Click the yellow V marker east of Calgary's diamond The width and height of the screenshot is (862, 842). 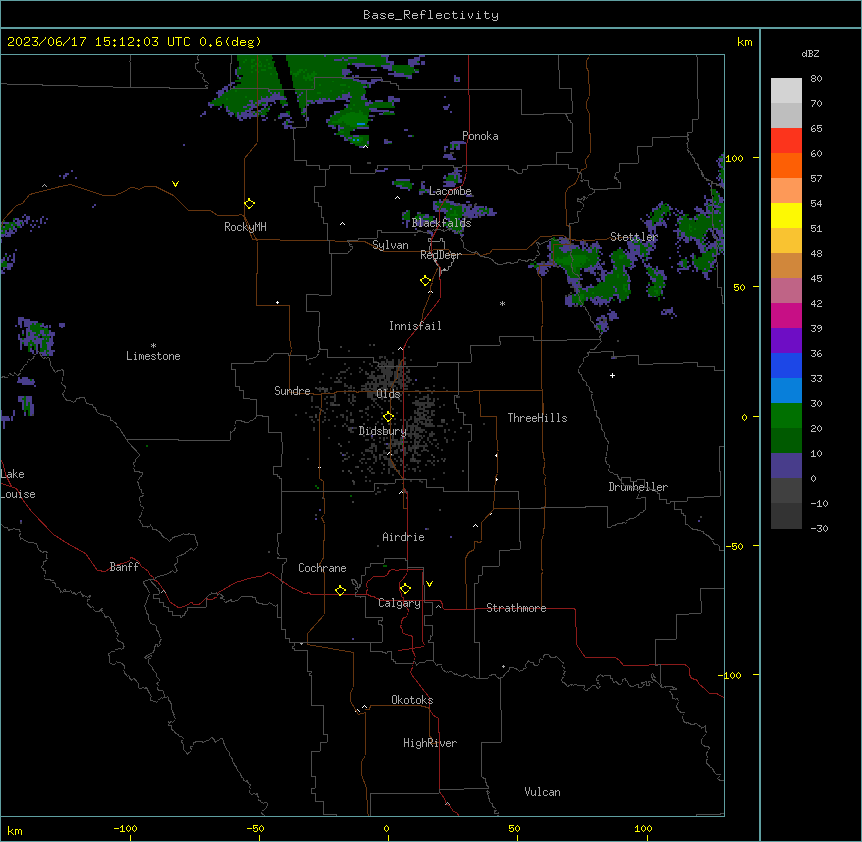(429, 584)
